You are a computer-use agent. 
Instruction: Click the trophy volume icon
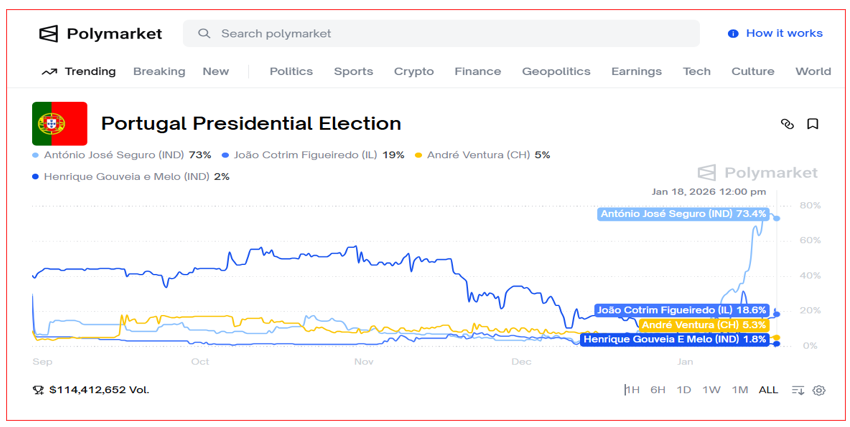click(x=38, y=390)
